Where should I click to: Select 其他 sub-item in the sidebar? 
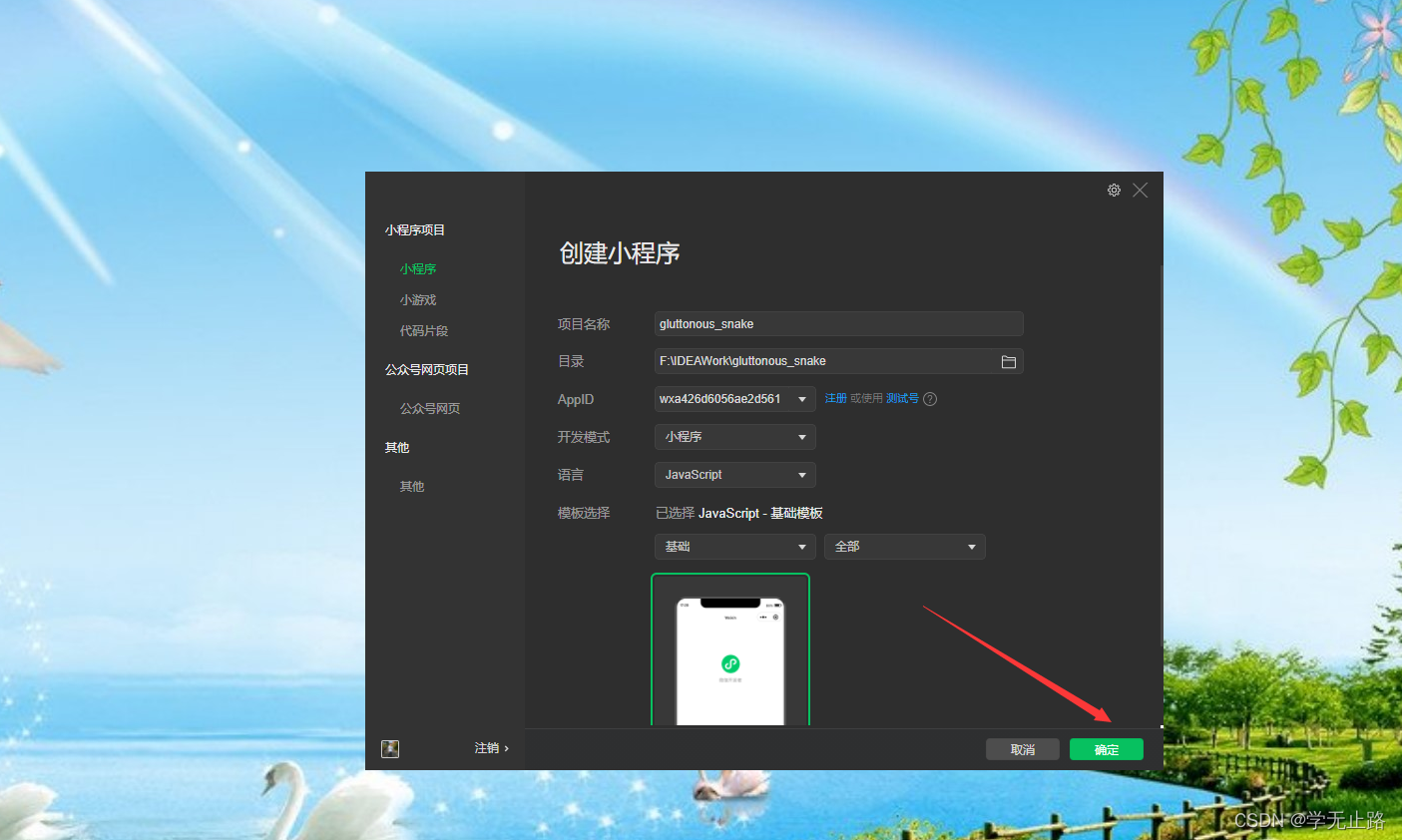click(x=412, y=487)
